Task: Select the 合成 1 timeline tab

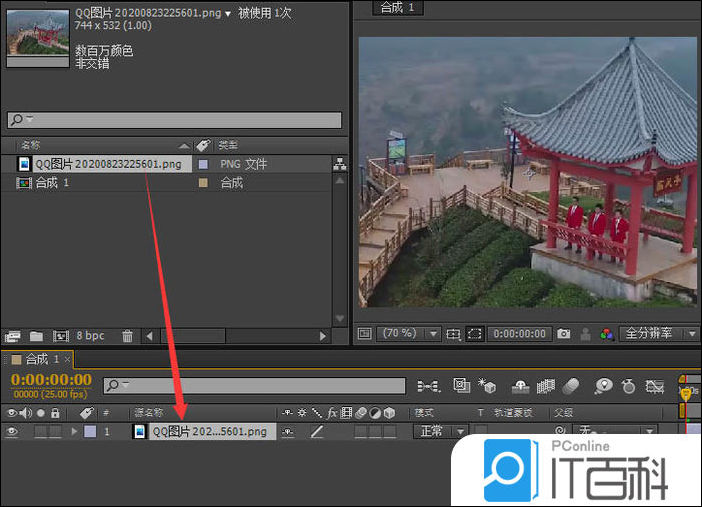Action: (x=36, y=359)
